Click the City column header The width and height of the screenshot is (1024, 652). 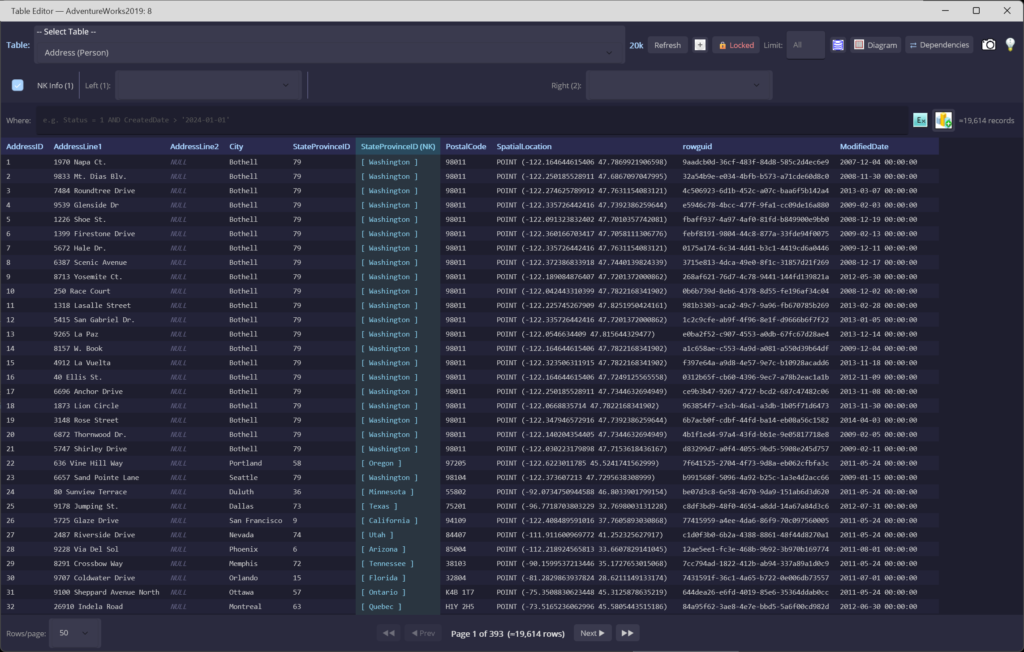click(x=236, y=146)
